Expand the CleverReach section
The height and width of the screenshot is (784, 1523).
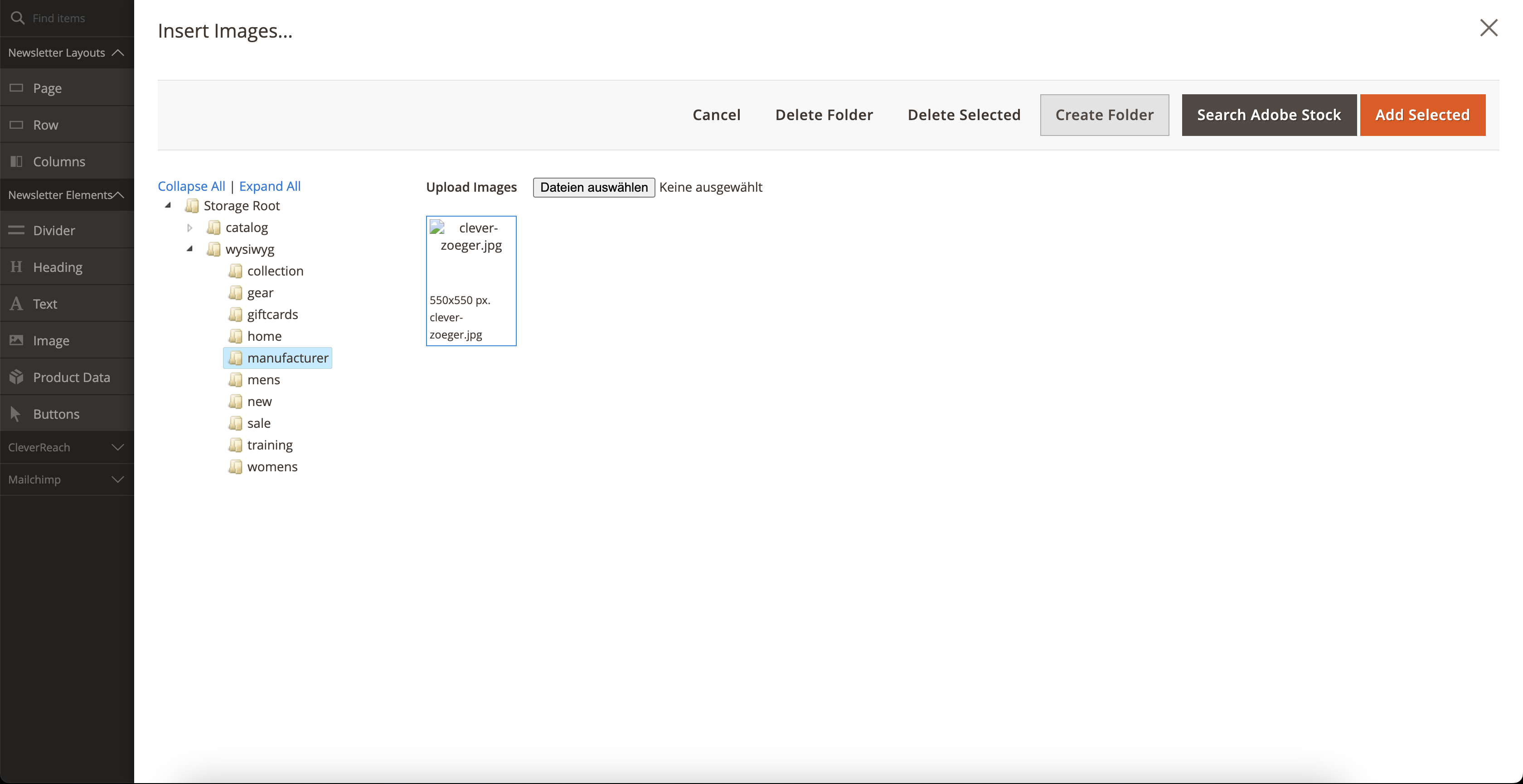click(x=118, y=448)
